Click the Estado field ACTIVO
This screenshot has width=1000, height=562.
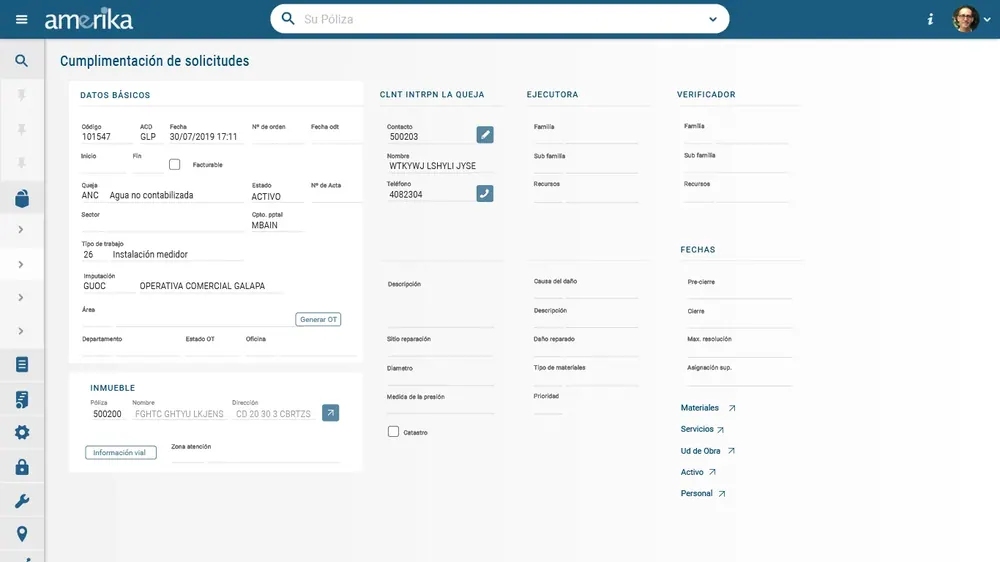277,196
